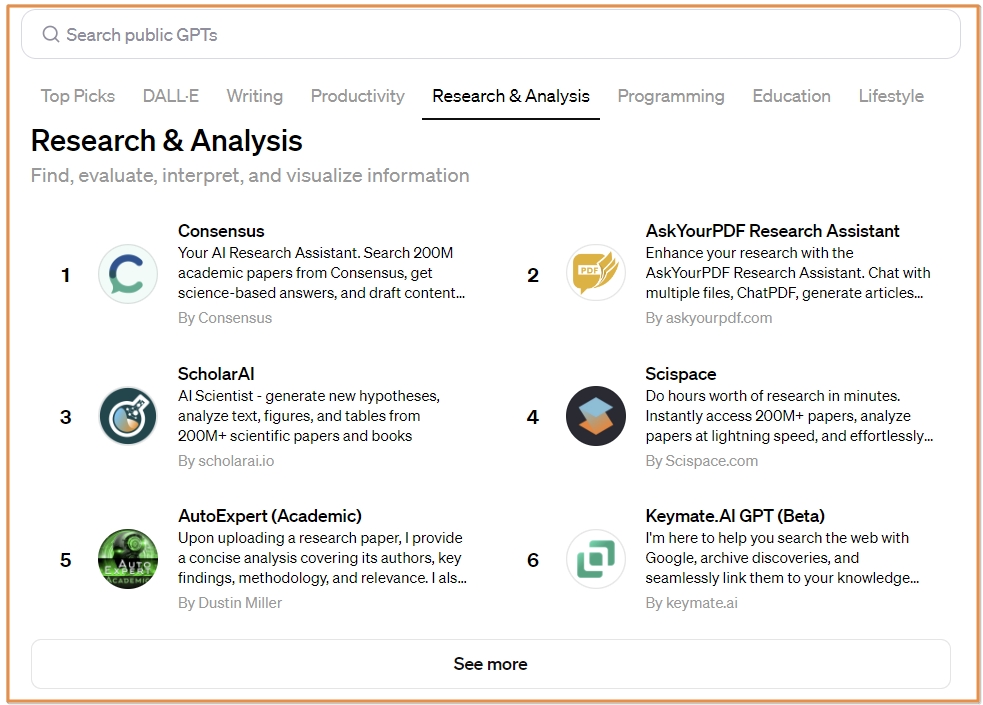The image size is (983, 705).
Task: Click the See more button
Action: point(491,664)
